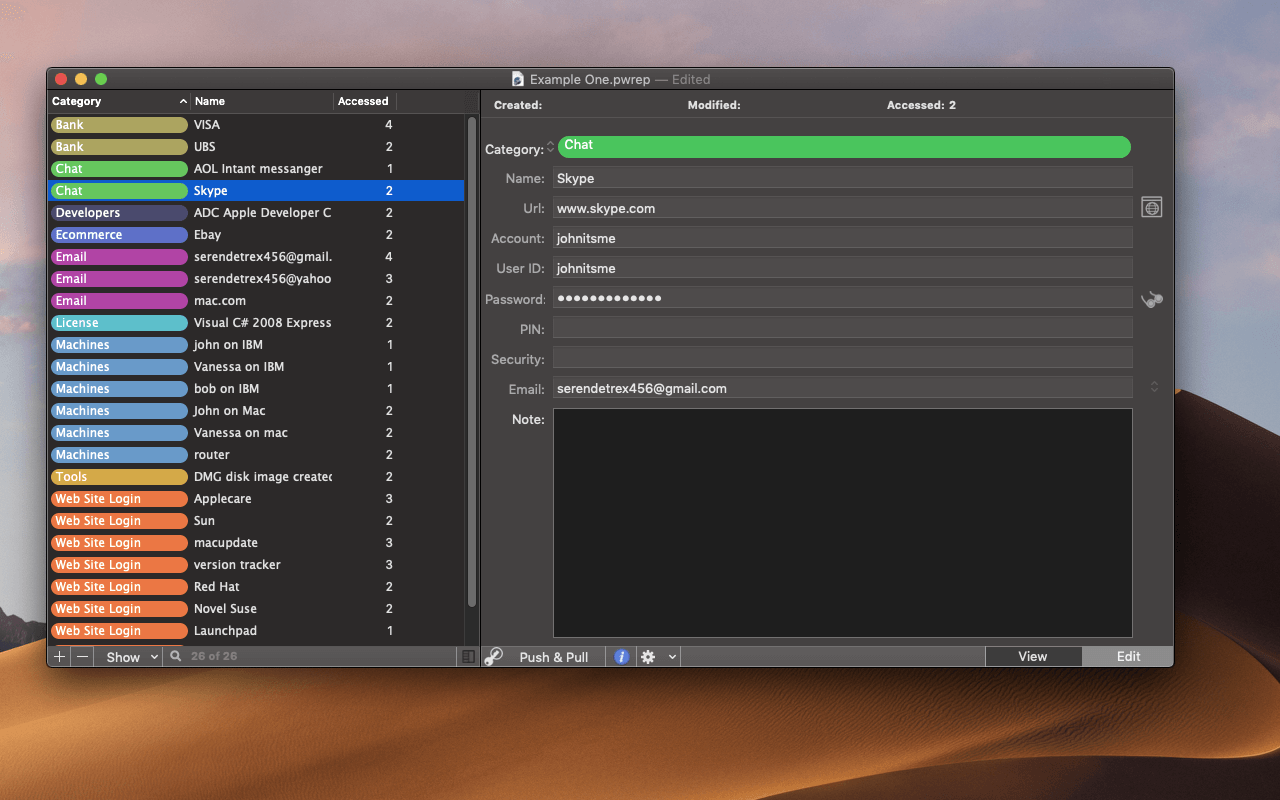This screenshot has width=1280, height=800.
Task: Sort list by Accessed column header
Action: coord(363,101)
